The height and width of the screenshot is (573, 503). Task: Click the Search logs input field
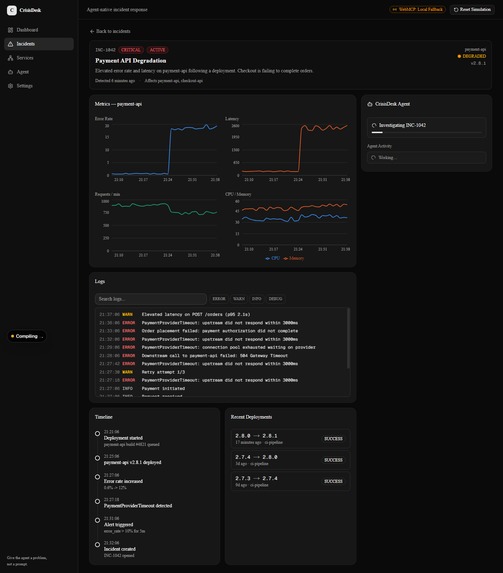pyautogui.click(x=151, y=299)
